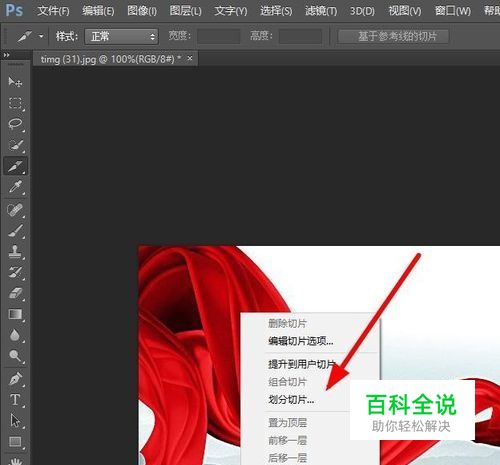Open the 图像(I) menu
The height and width of the screenshot is (465, 500).
[x=142, y=11]
